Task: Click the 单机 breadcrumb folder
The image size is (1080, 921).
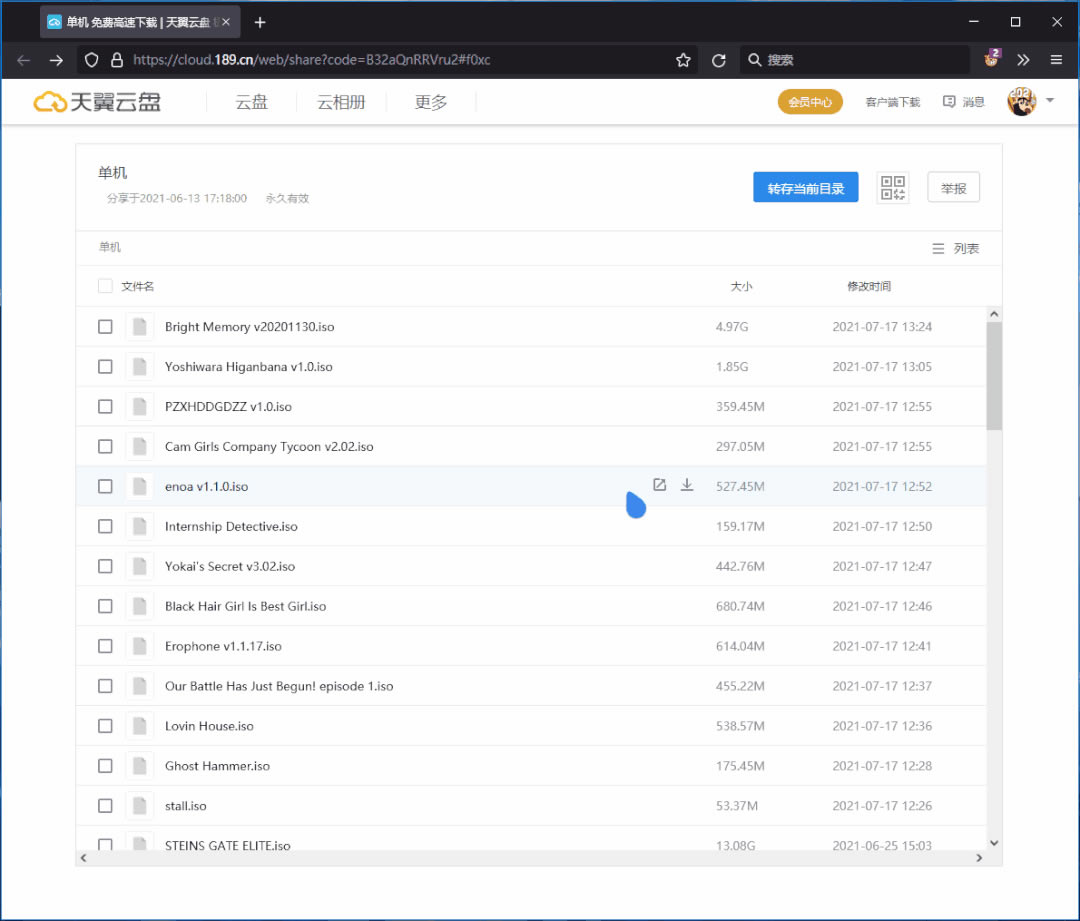Action: (110, 247)
